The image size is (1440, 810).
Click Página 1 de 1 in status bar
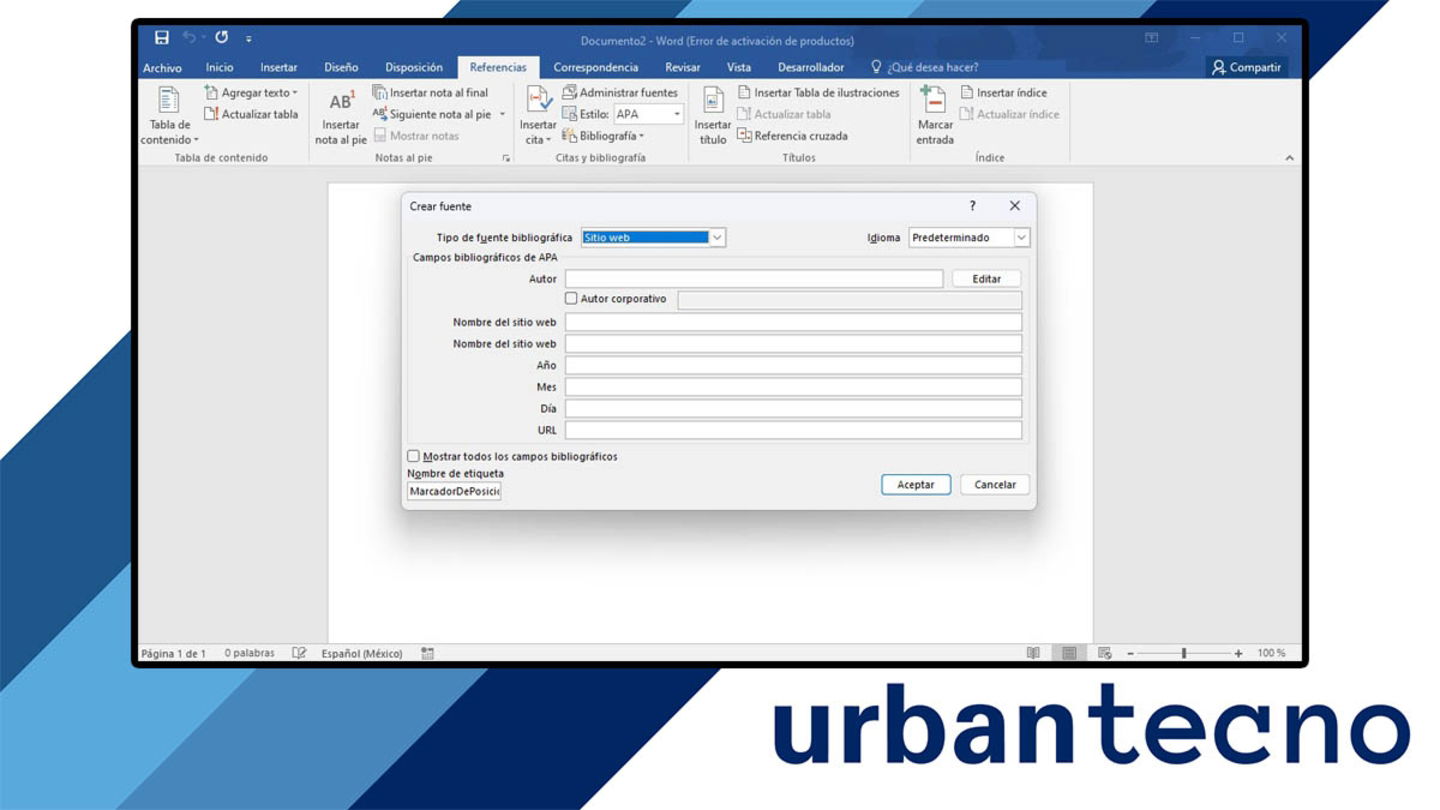(173, 653)
